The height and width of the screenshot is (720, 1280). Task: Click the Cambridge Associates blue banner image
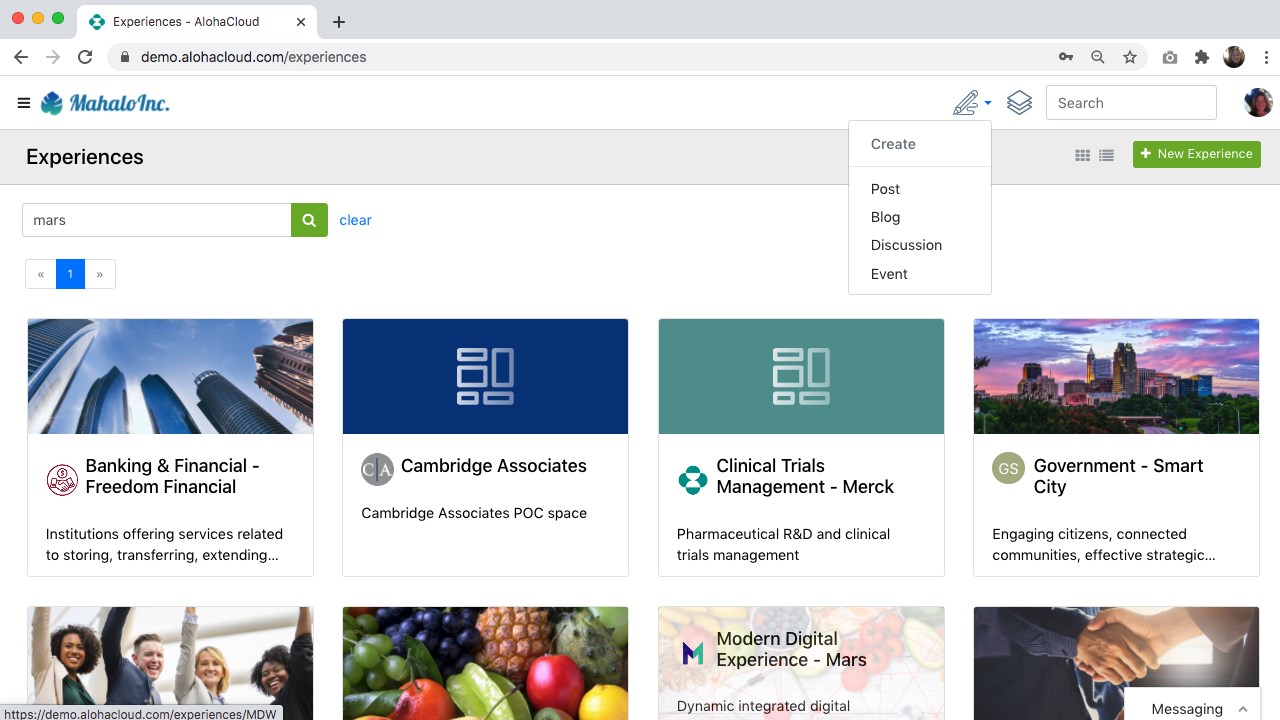tap(485, 377)
